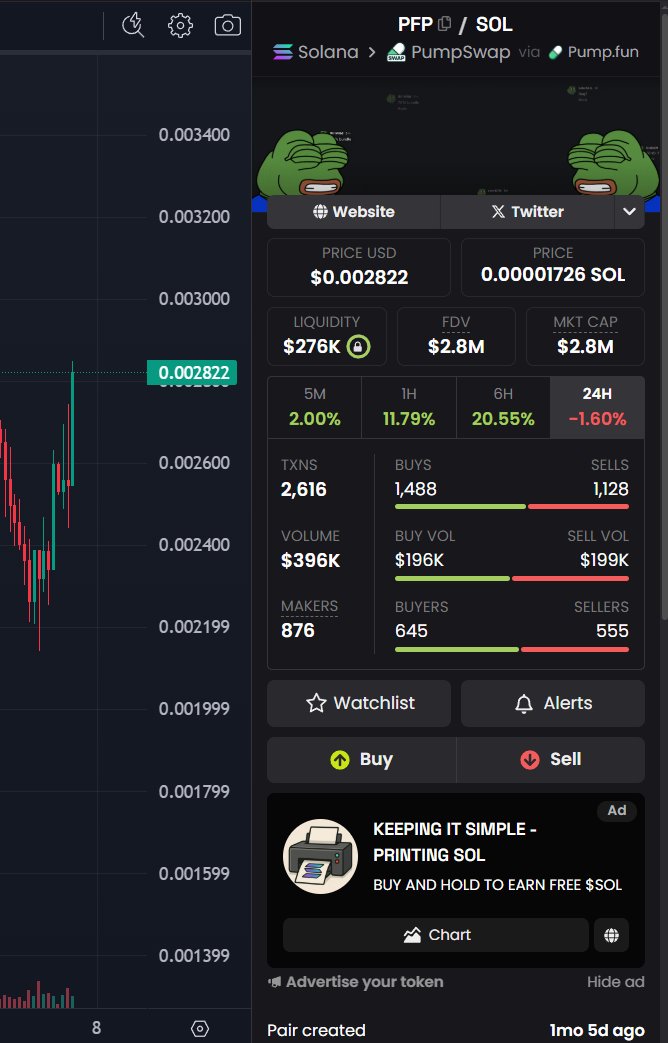This screenshot has height=1043, width=668.
Task: Click the LIQUIDITY $276K value
Action: click(x=312, y=347)
